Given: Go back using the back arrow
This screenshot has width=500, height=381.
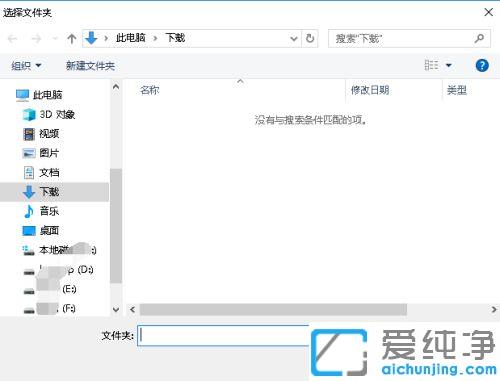Looking at the screenshot, I should [13, 39].
